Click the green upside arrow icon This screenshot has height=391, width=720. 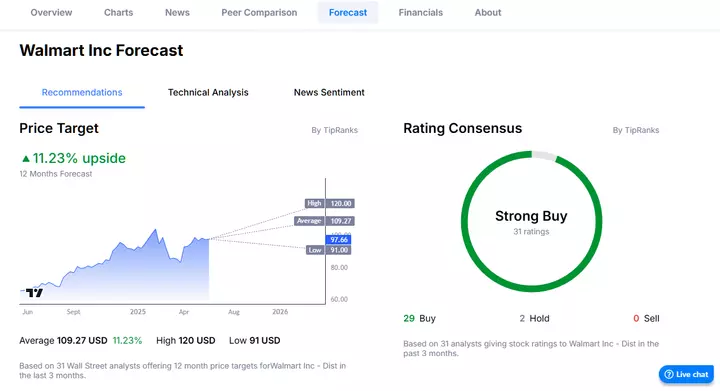(x=26, y=159)
